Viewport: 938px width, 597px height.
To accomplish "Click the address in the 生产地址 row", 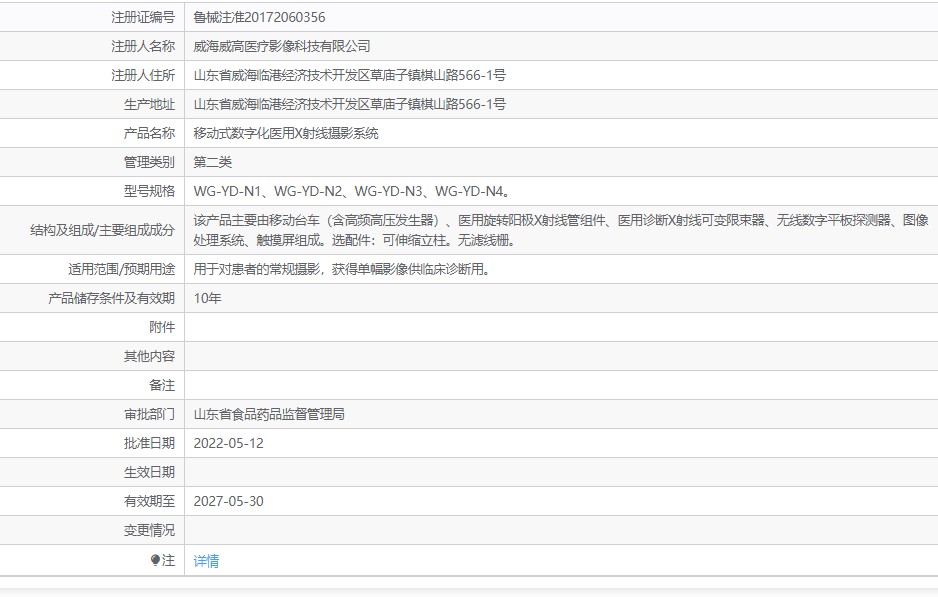I will pos(349,104).
